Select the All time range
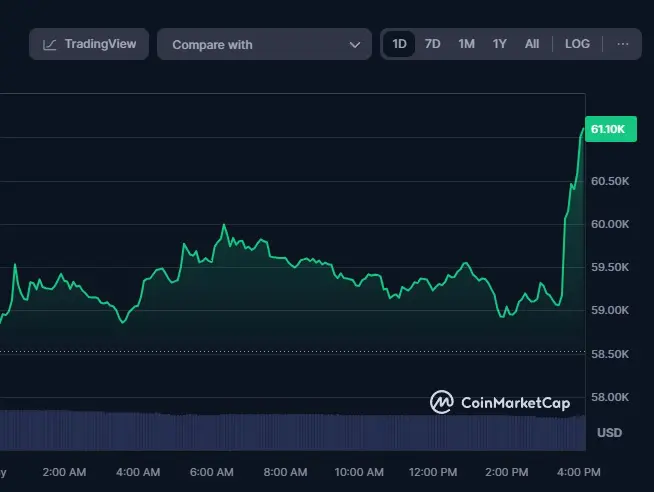 pos(532,44)
